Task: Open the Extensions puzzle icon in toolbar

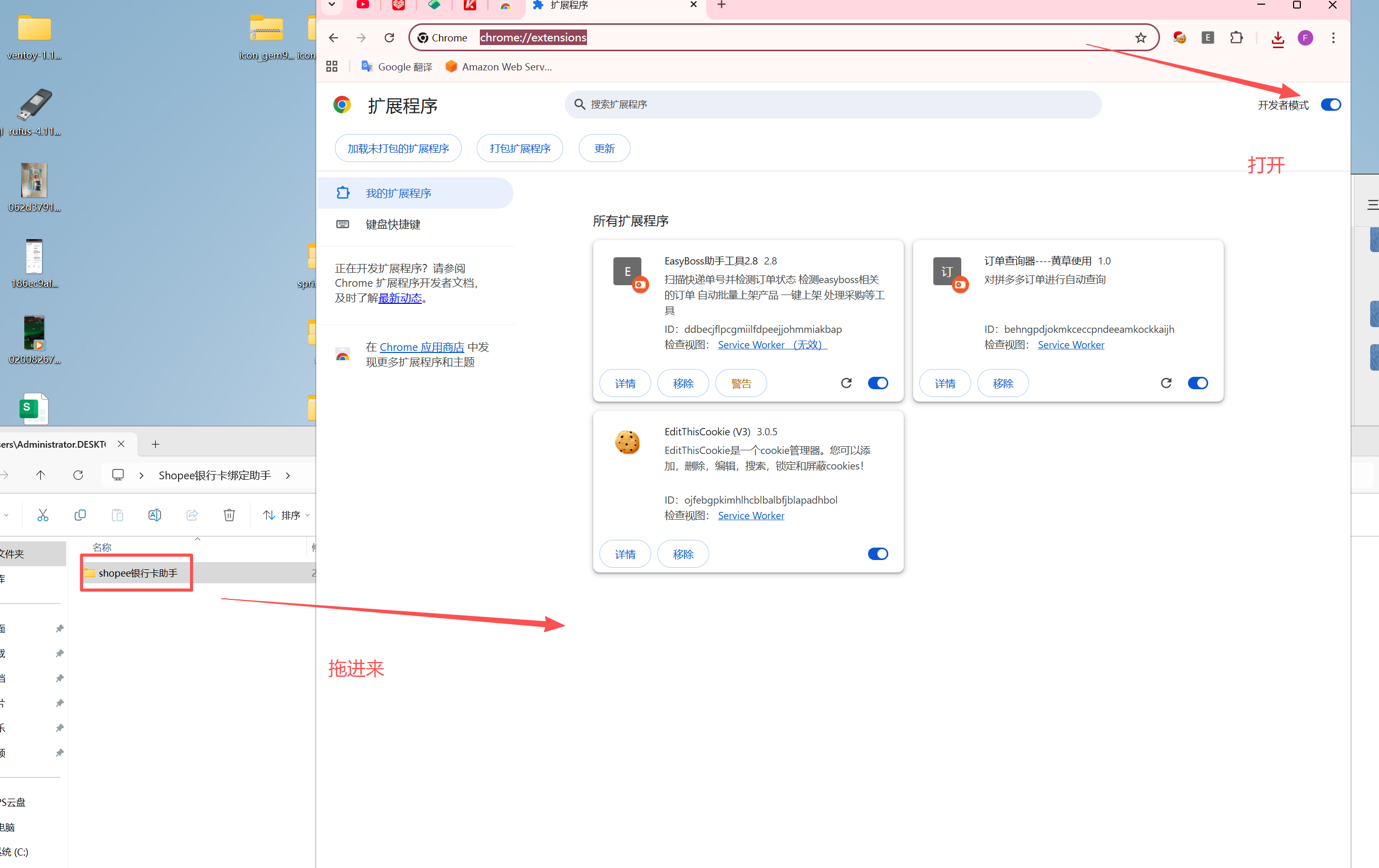Action: [1236, 38]
